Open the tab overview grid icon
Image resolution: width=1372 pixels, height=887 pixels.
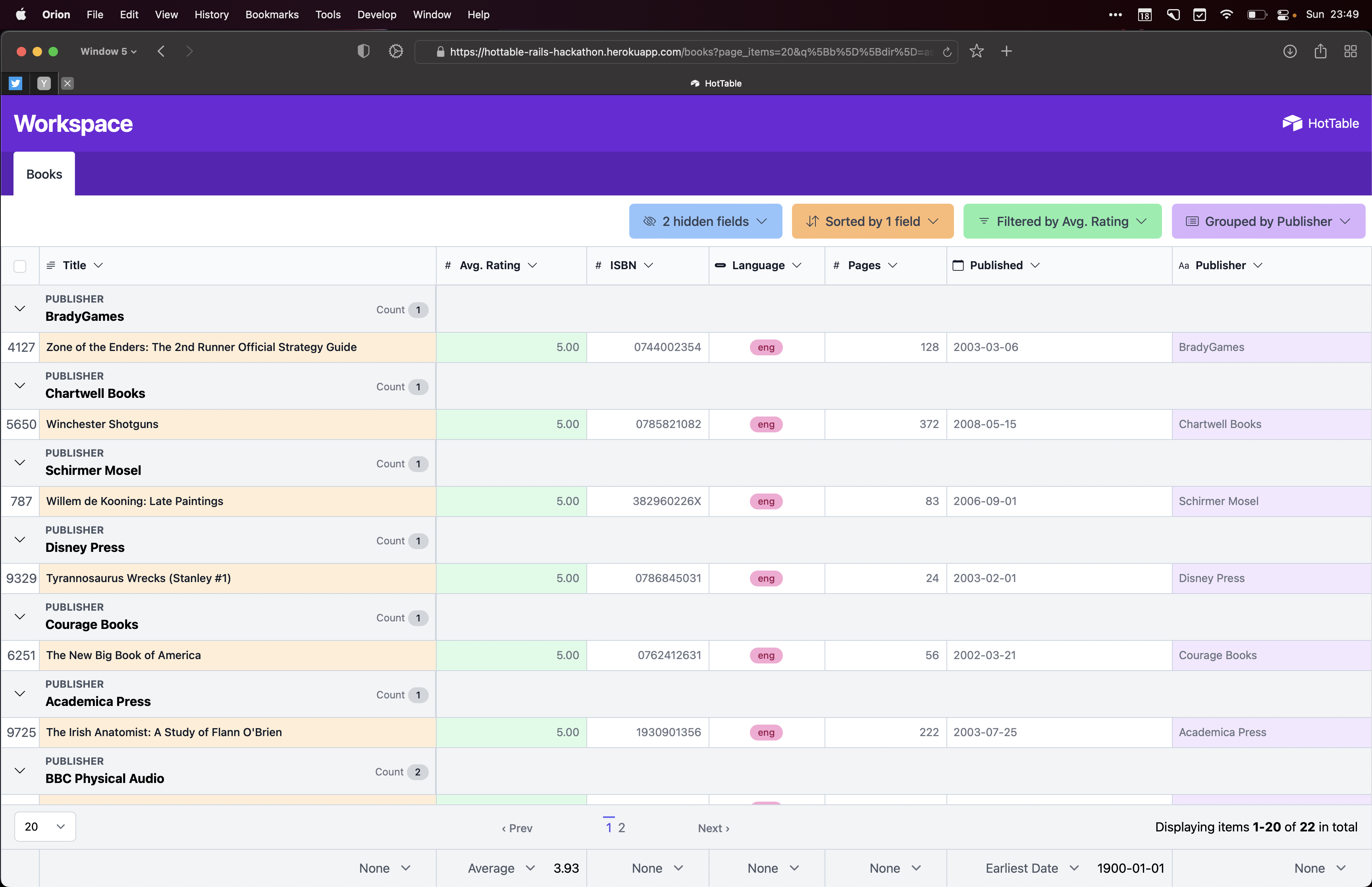(x=1350, y=51)
